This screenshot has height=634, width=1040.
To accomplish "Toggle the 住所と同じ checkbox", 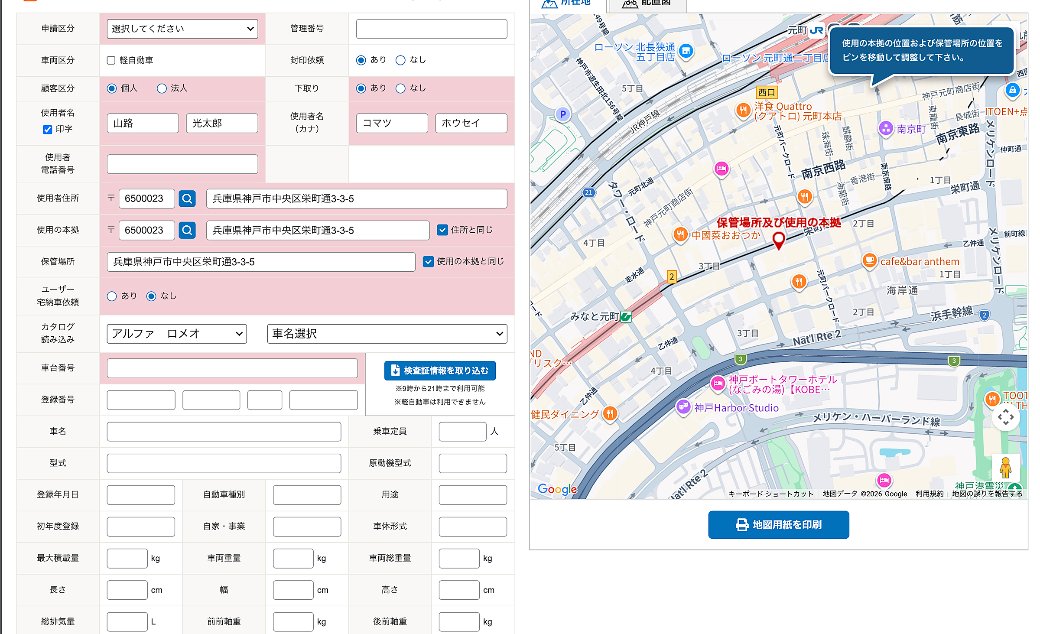I will pos(442,230).
